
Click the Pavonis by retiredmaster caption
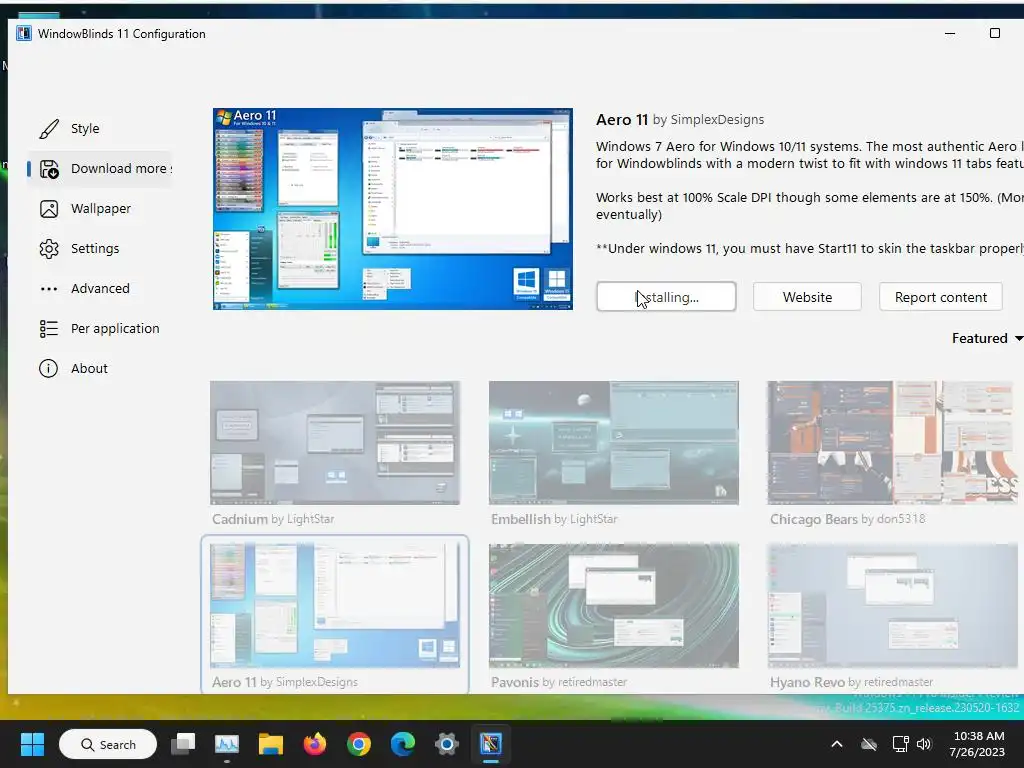pos(558,682)
